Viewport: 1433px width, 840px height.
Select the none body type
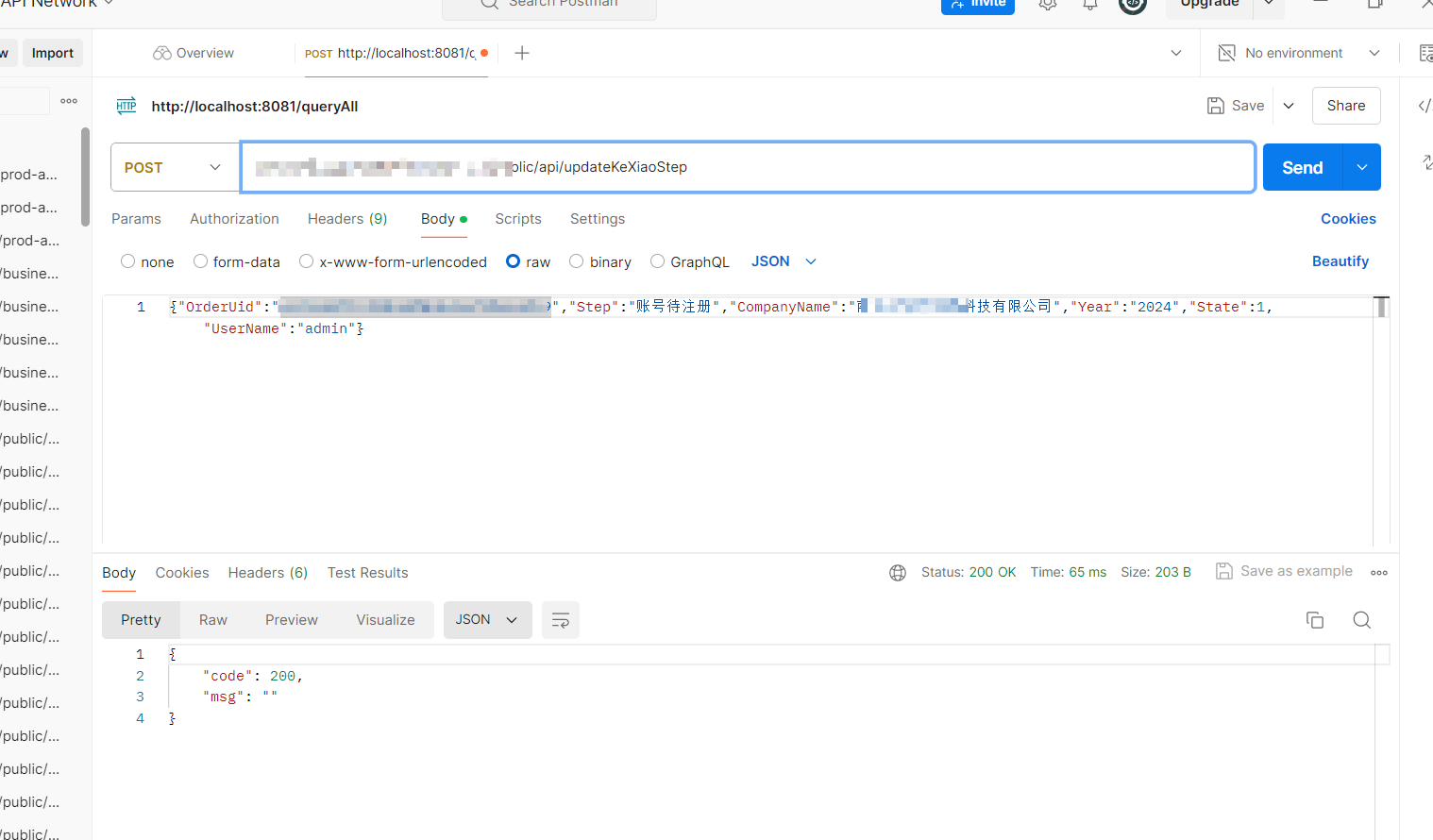point(128,261)
